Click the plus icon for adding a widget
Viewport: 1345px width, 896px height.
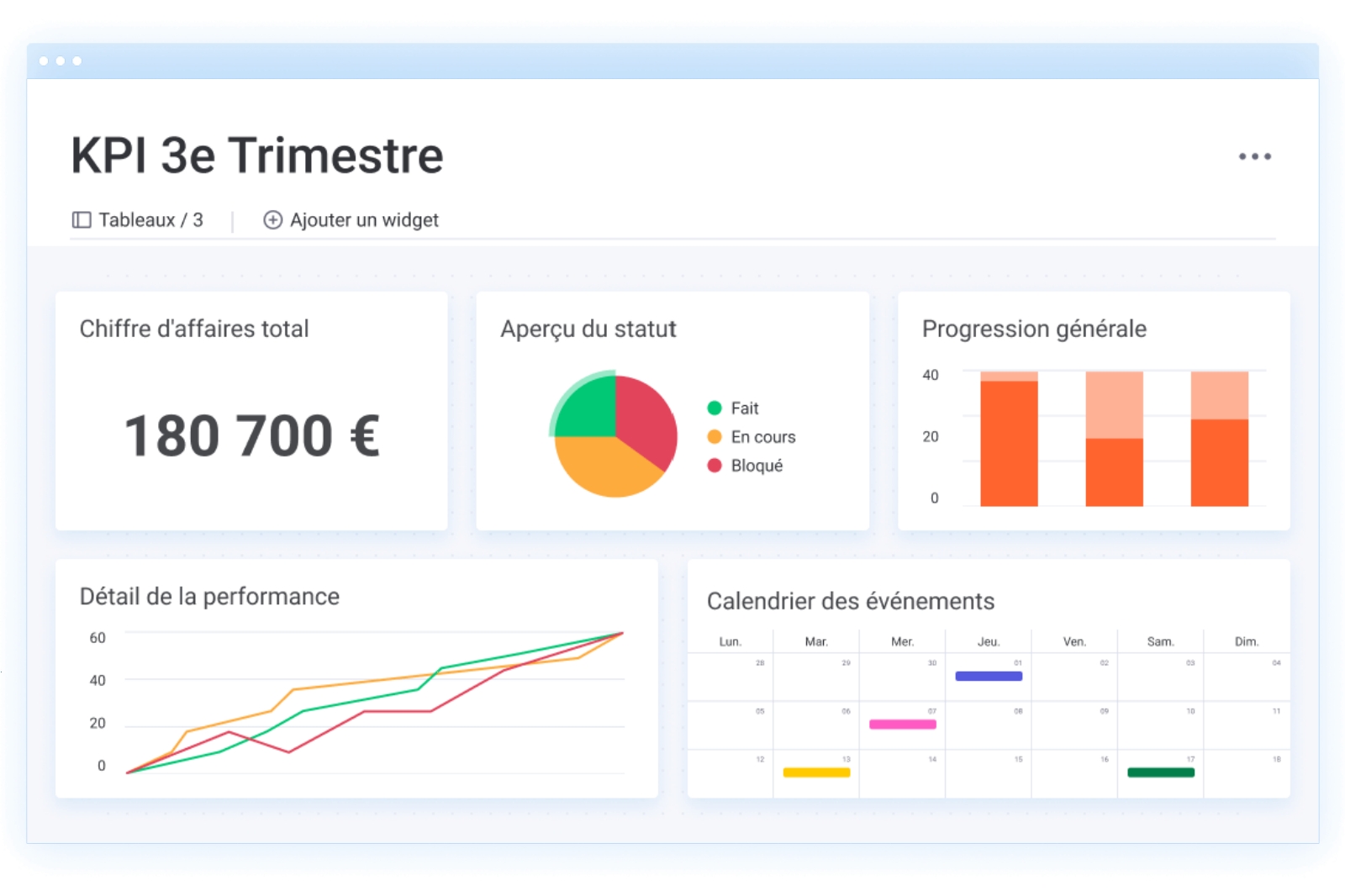272,220
